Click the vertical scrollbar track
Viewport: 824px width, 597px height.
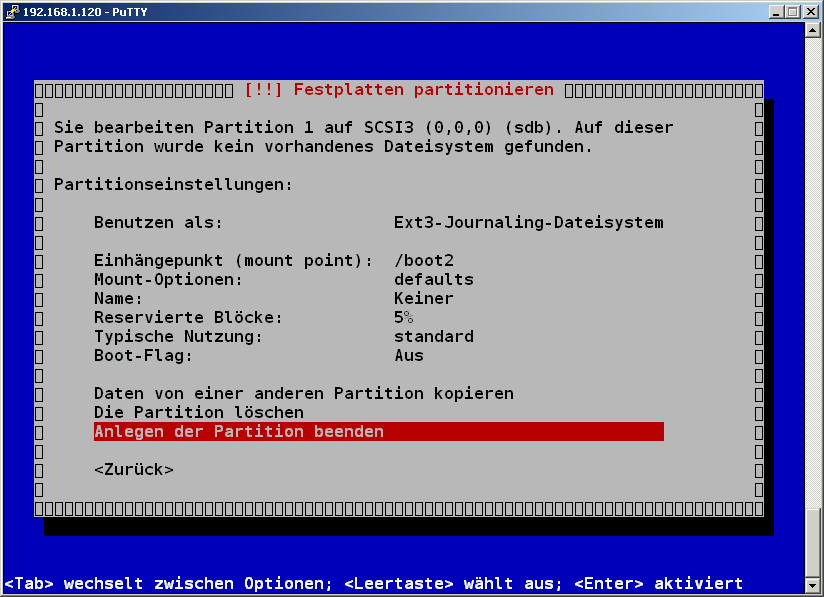[812, 300]
